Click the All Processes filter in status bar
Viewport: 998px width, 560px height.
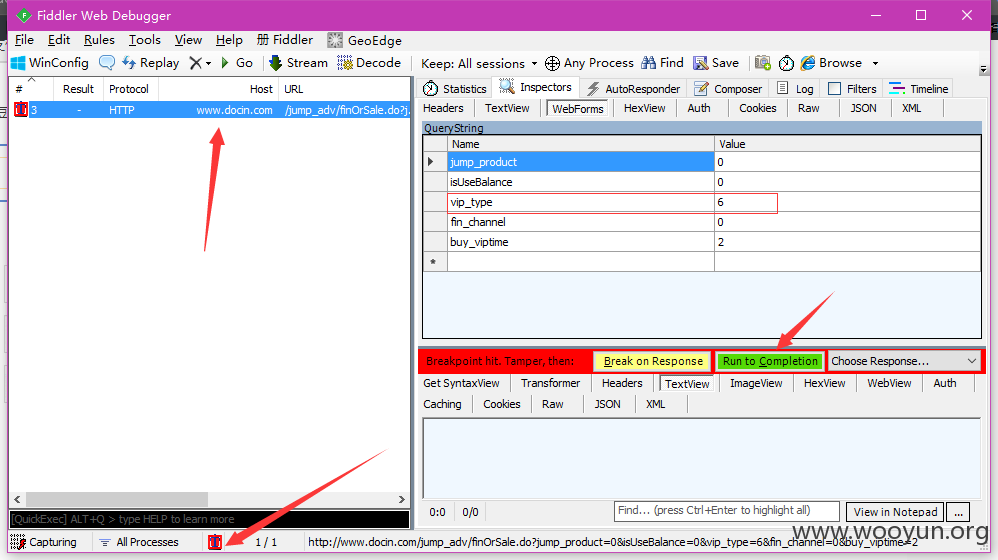pos(138,542)
